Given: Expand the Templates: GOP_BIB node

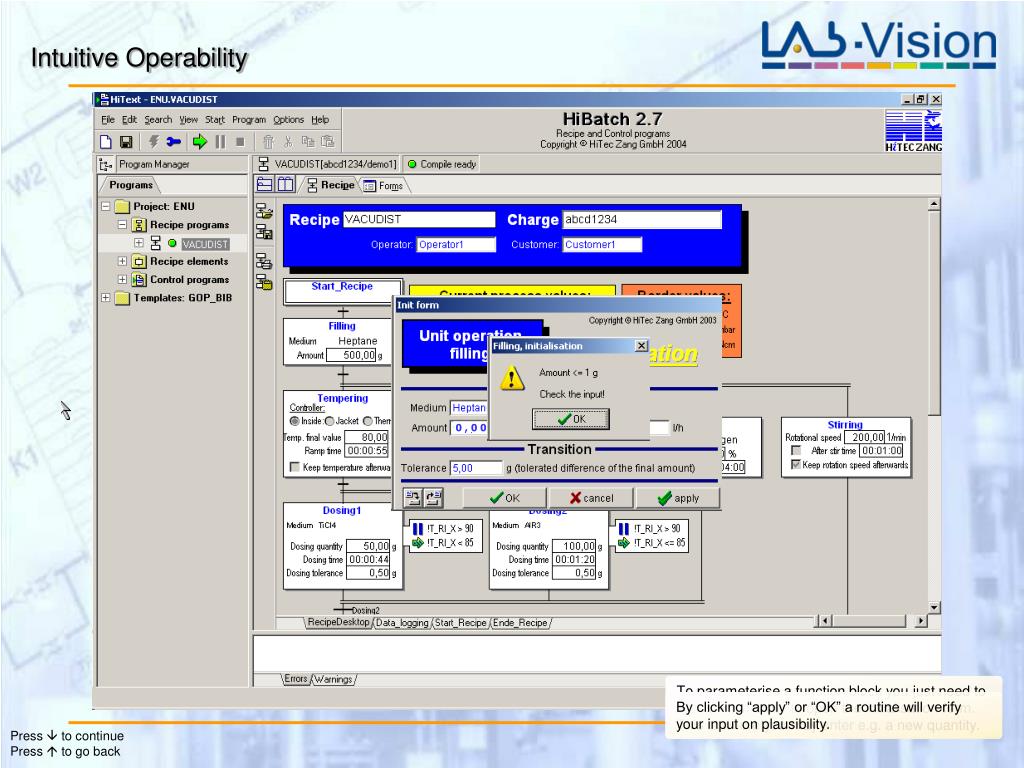Looking at the screenshot, I should pos(105,298).
